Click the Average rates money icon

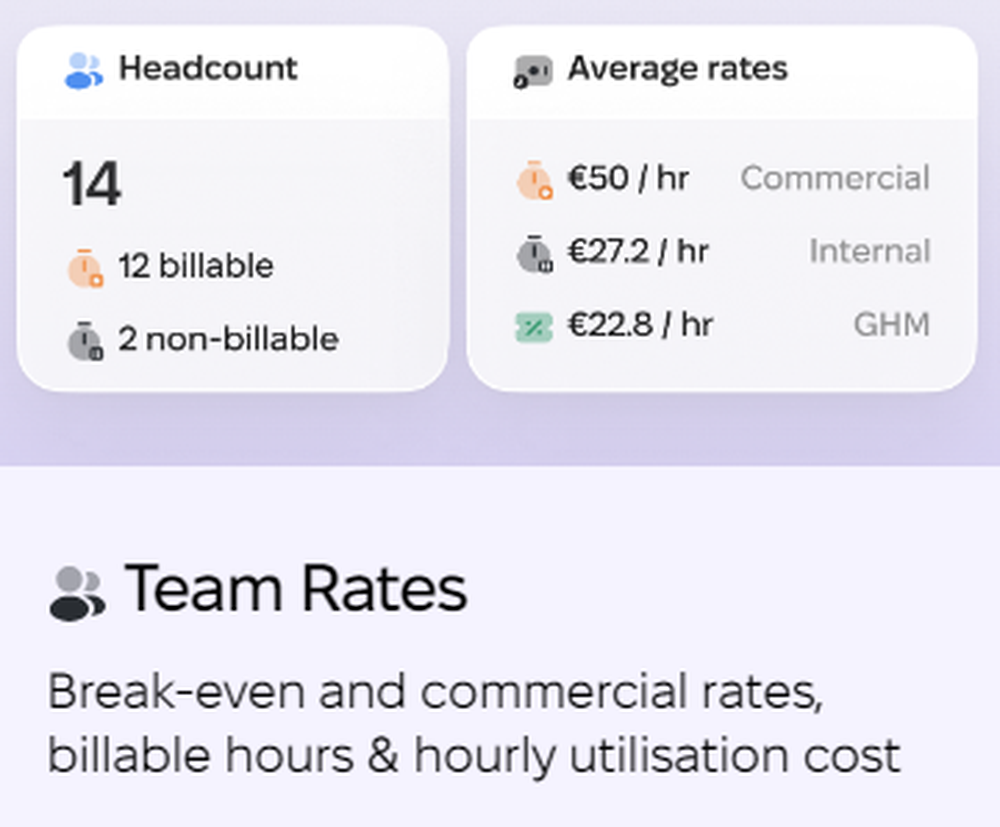533,72
